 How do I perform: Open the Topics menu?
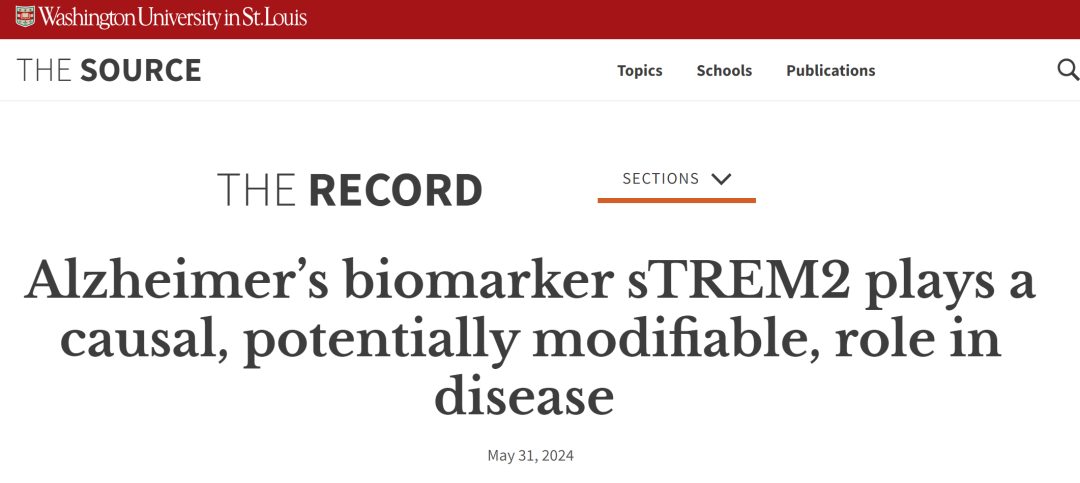coord(639,70)
